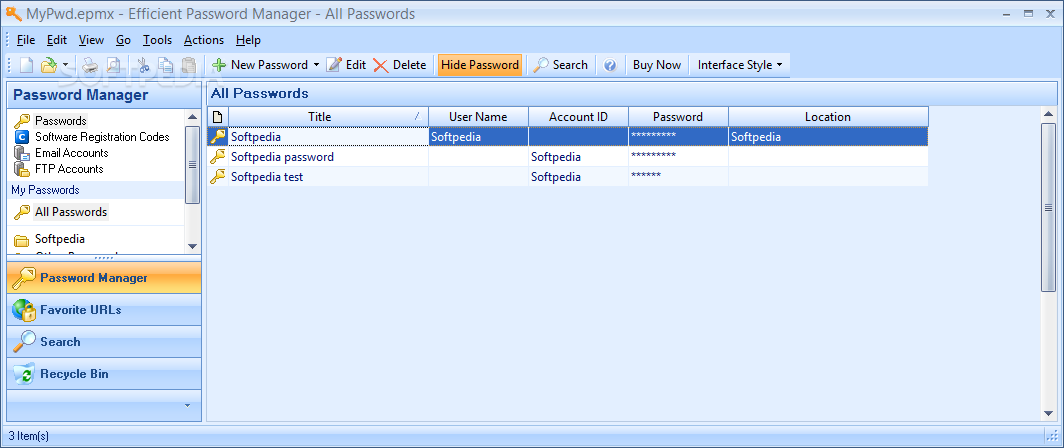Open the Recycle Bin navigation pane
Viewport: 1064px width, 448px height.
[104, 373]
